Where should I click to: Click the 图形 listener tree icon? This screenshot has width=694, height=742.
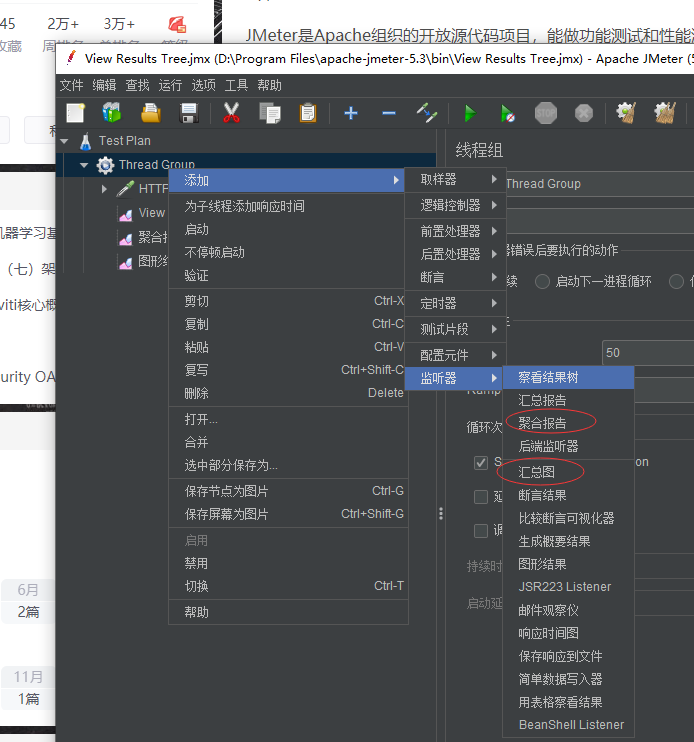tap(126, 262)
